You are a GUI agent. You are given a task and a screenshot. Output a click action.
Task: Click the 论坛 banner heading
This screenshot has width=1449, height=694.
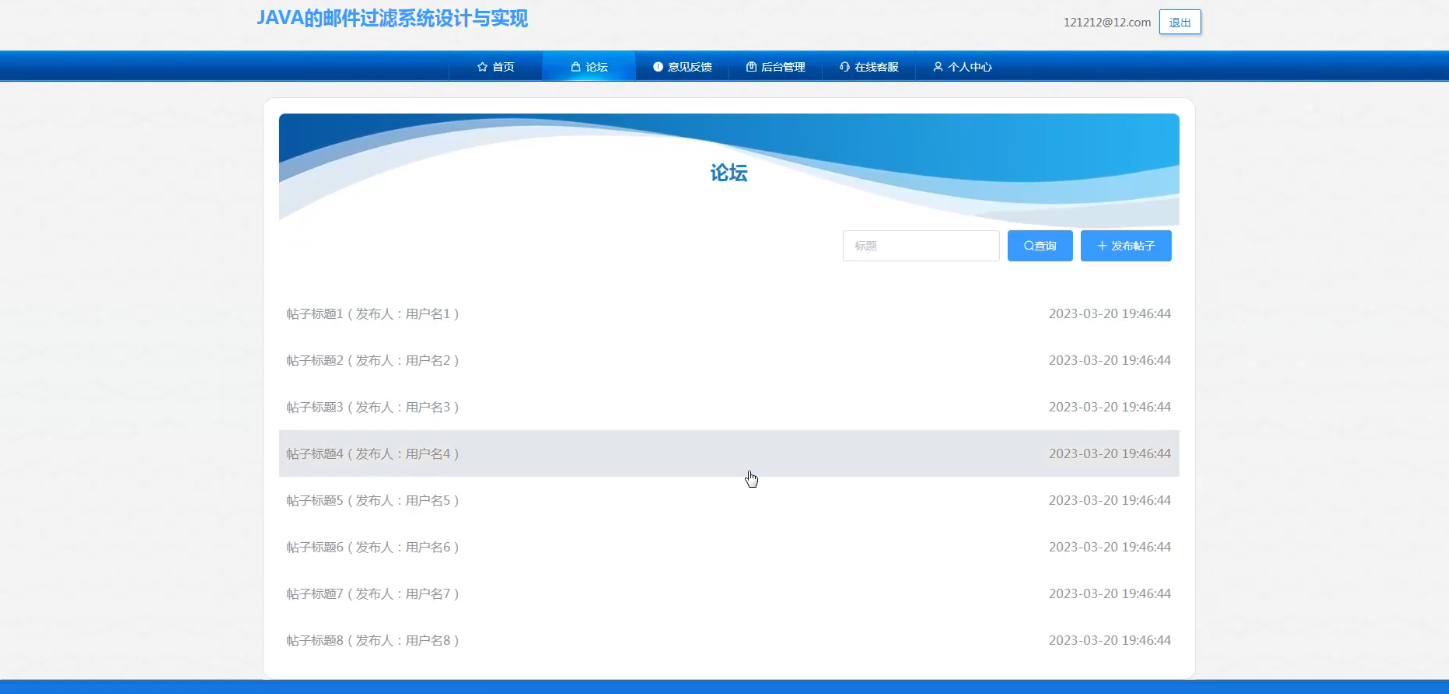[x=728, y=172]
